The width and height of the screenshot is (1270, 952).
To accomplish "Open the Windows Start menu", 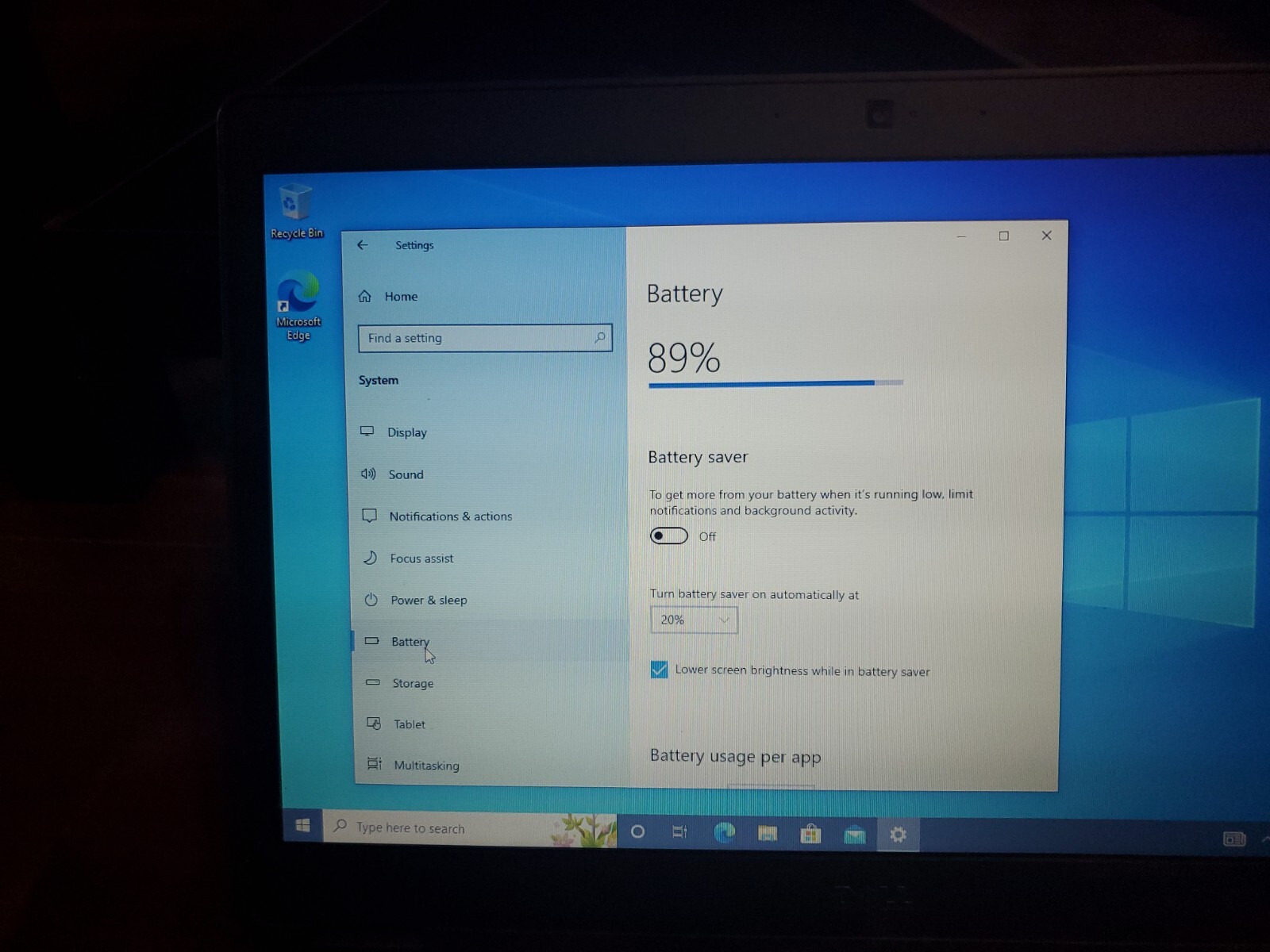I will tap(302, 826).
